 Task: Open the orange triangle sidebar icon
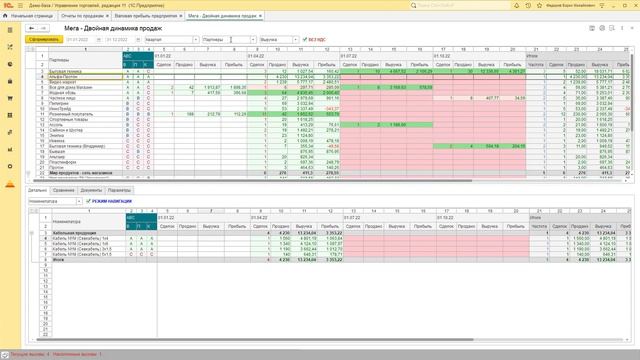click(x=10, y=184)
